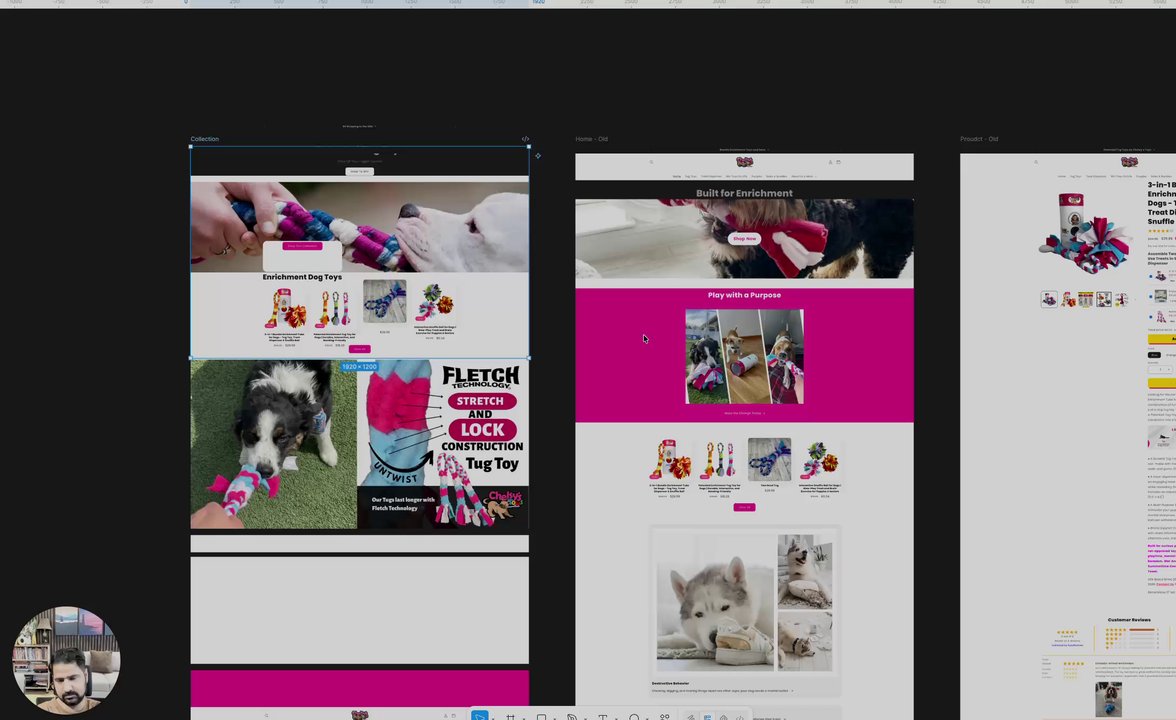Select first gallery thumbnail under product image

pos(1049,299)
